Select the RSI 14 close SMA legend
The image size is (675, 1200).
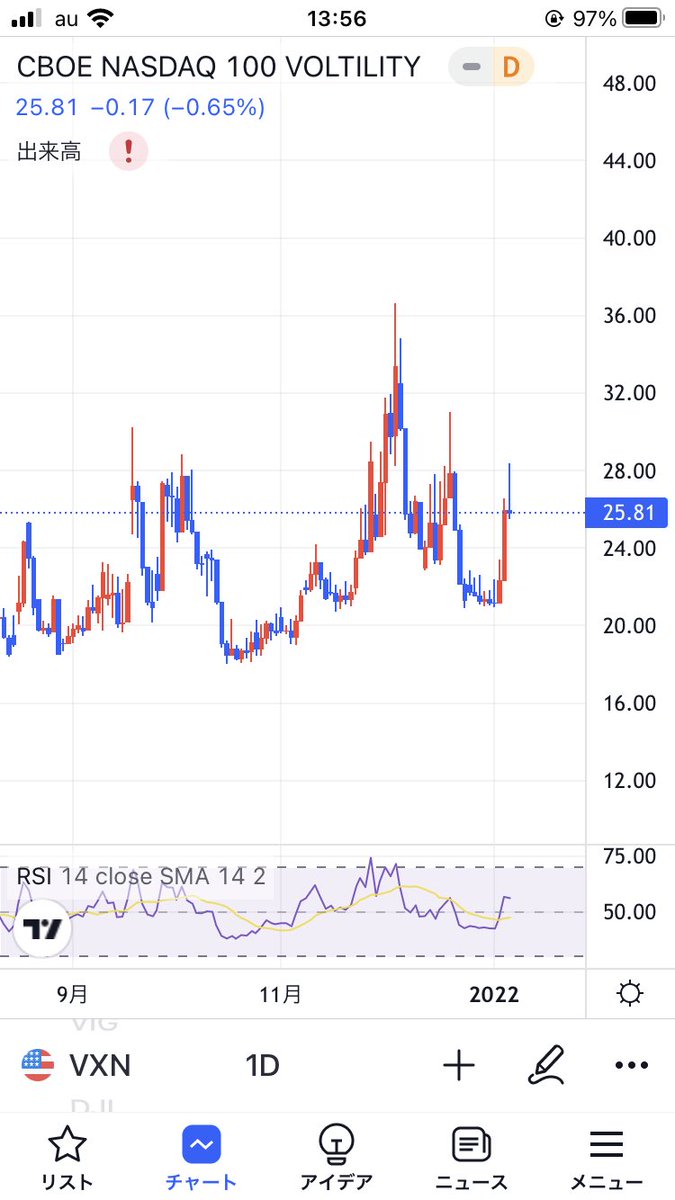(141, 877)
